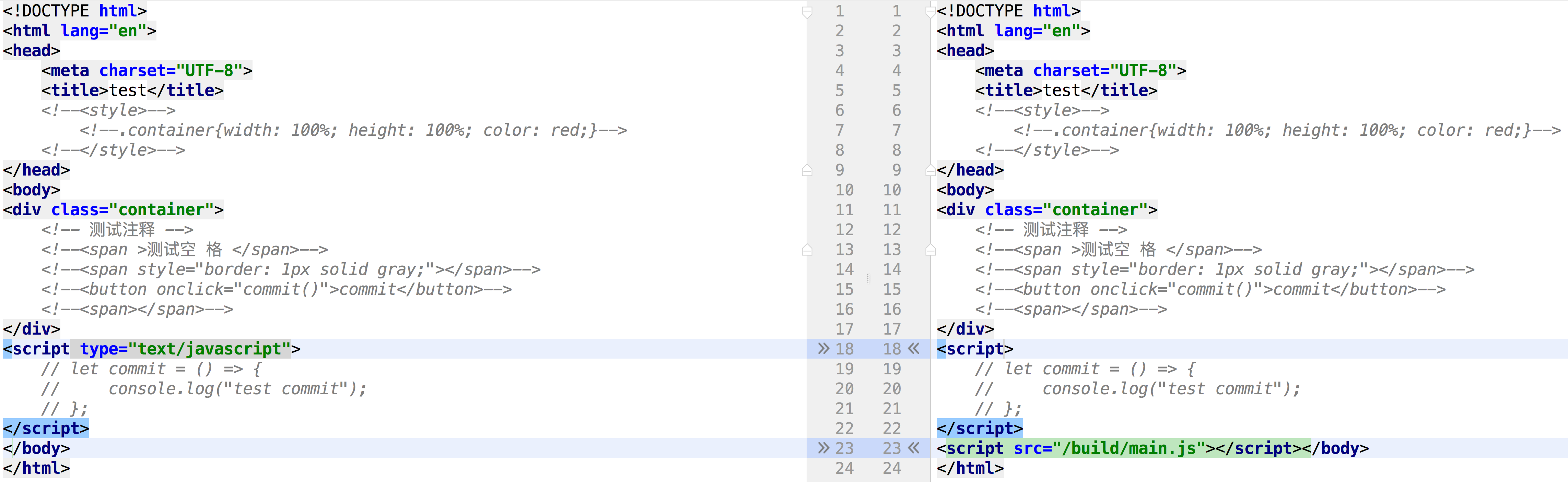This screenshot has height=482, width=1568.
Task: Click the left <body> opening tag
Action: tap(32, 190)
